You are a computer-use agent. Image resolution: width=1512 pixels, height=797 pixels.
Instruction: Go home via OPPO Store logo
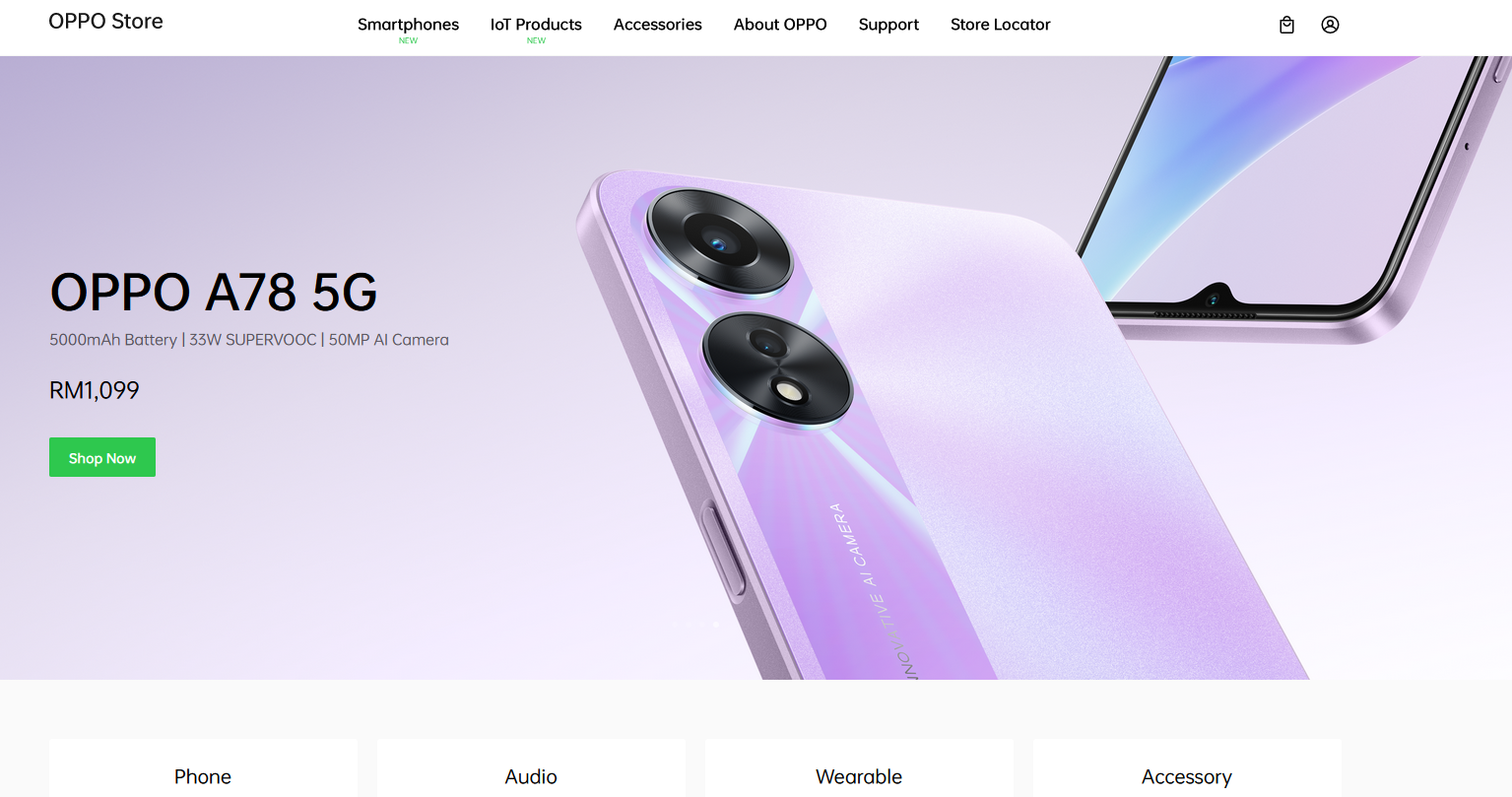point(106,22)
